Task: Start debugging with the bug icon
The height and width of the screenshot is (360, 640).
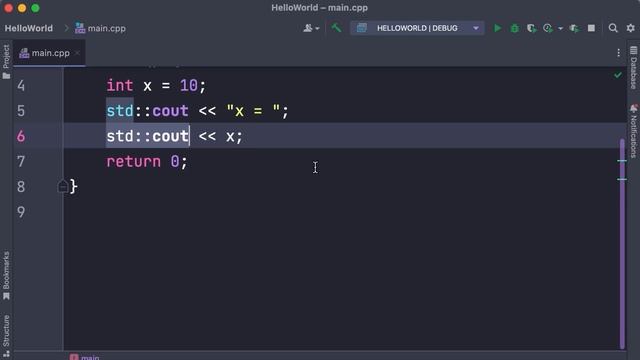Action: (x=515, y=28)
